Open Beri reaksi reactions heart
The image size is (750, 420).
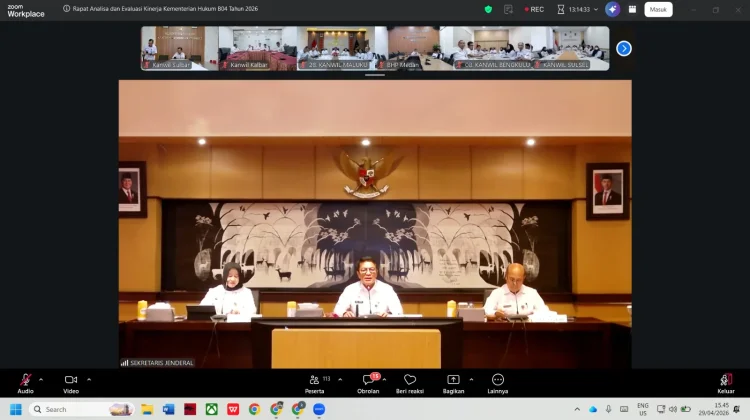point(410,384)
